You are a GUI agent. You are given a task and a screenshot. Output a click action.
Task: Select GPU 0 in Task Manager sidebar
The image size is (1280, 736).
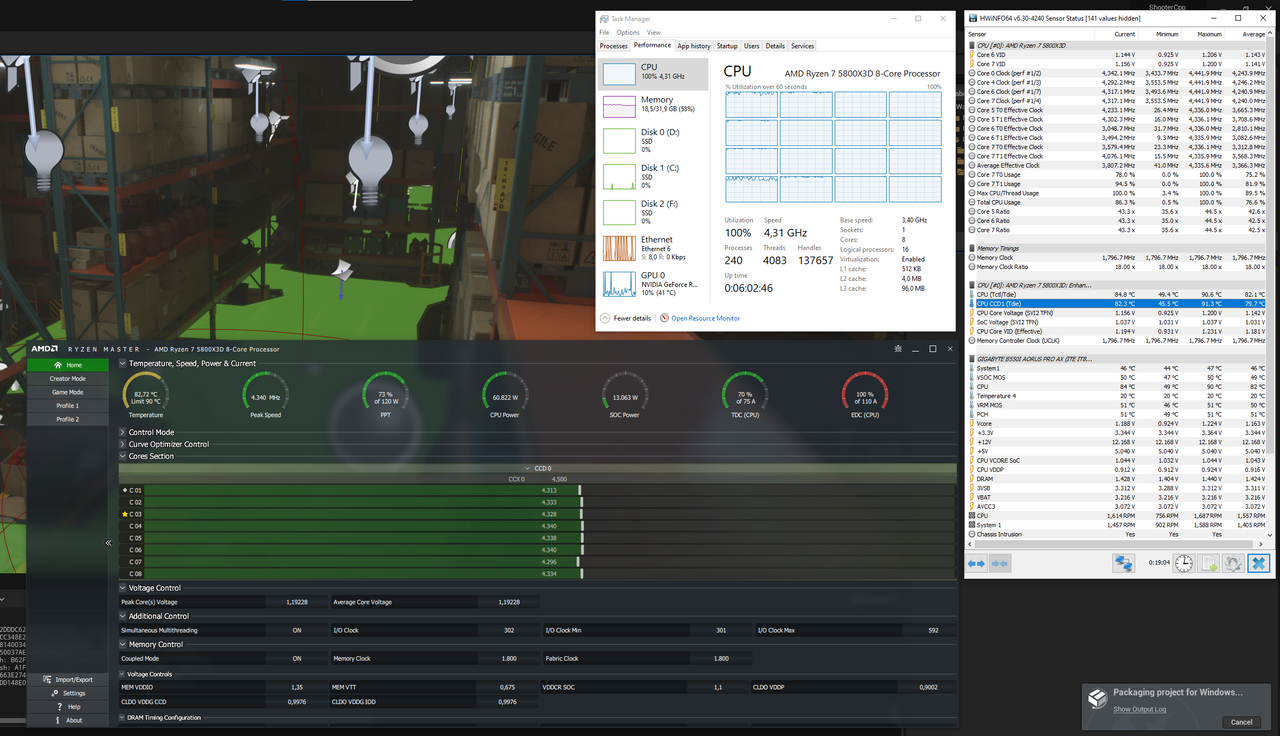[652, 284]
